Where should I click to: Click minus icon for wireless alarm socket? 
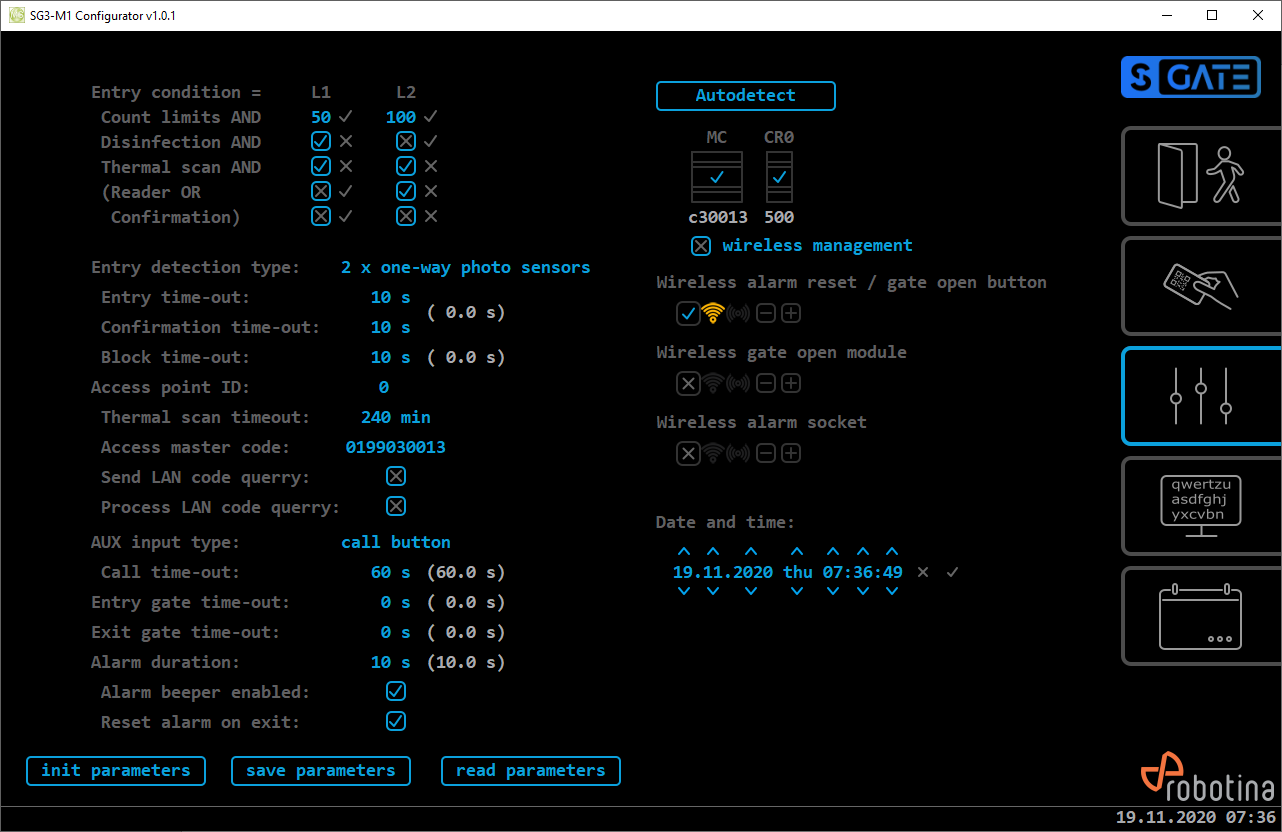(766, 454)
